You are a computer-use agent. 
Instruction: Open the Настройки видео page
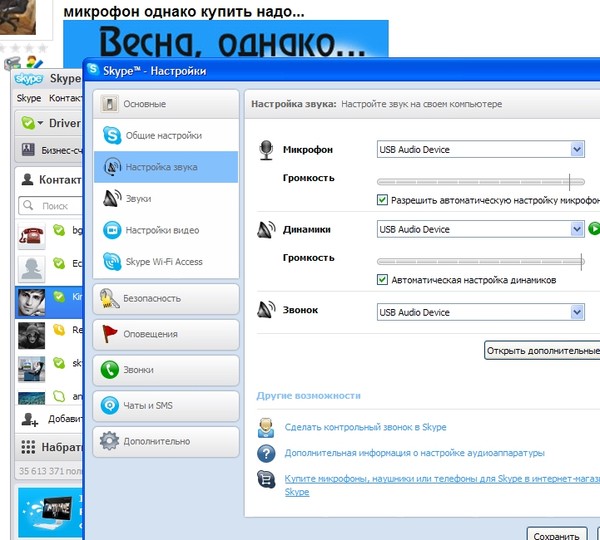coord(166,230)
